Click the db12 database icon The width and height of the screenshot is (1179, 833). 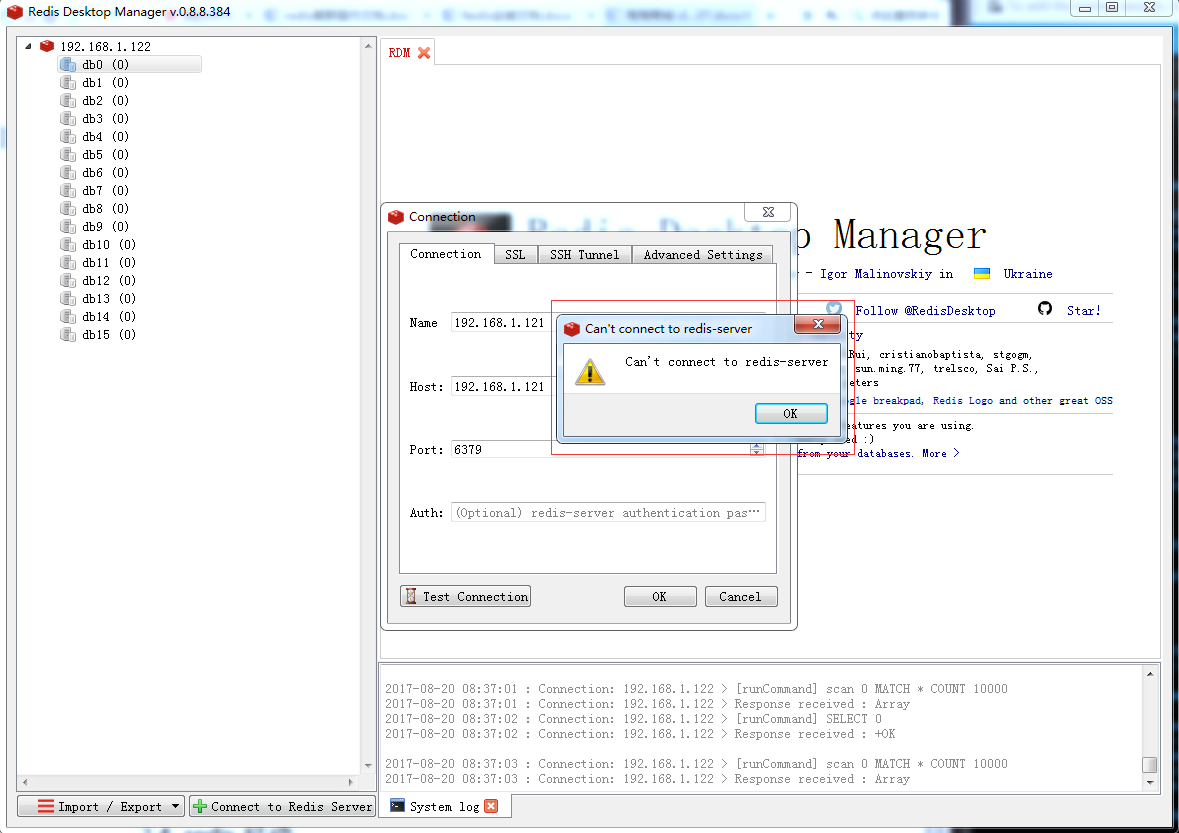68,281
